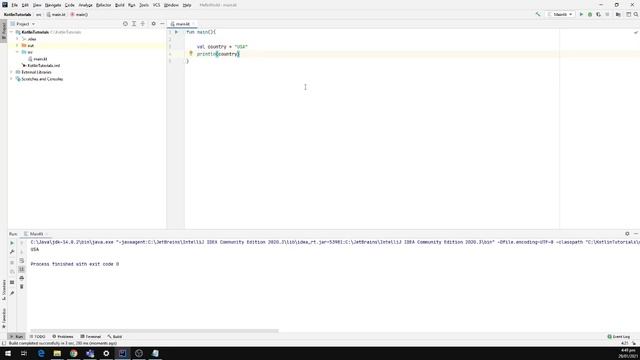Print the Run console output
640x360 pixels.
click(22, 278)
